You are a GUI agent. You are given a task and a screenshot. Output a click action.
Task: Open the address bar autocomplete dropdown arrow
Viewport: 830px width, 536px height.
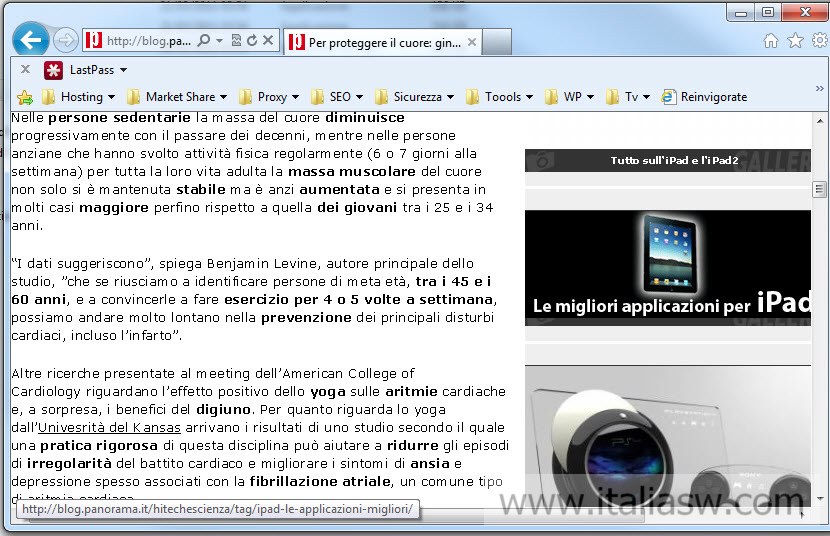[x=219, y=40]
